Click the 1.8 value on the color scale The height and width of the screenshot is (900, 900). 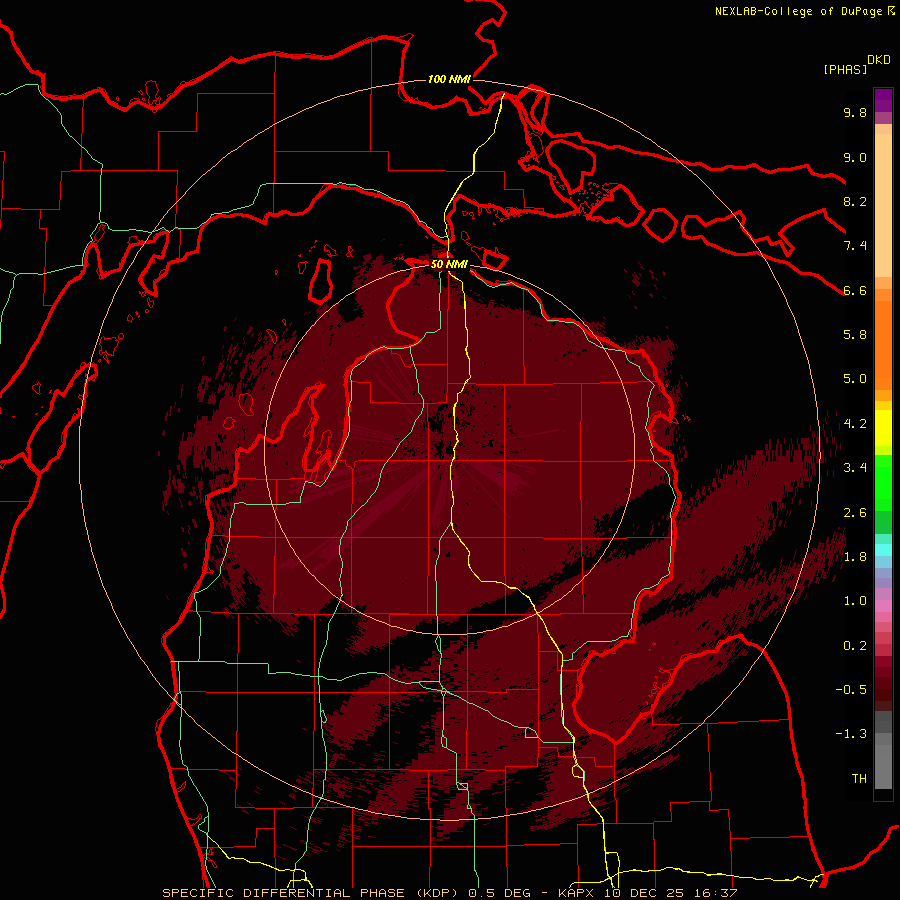click(855, 557)
